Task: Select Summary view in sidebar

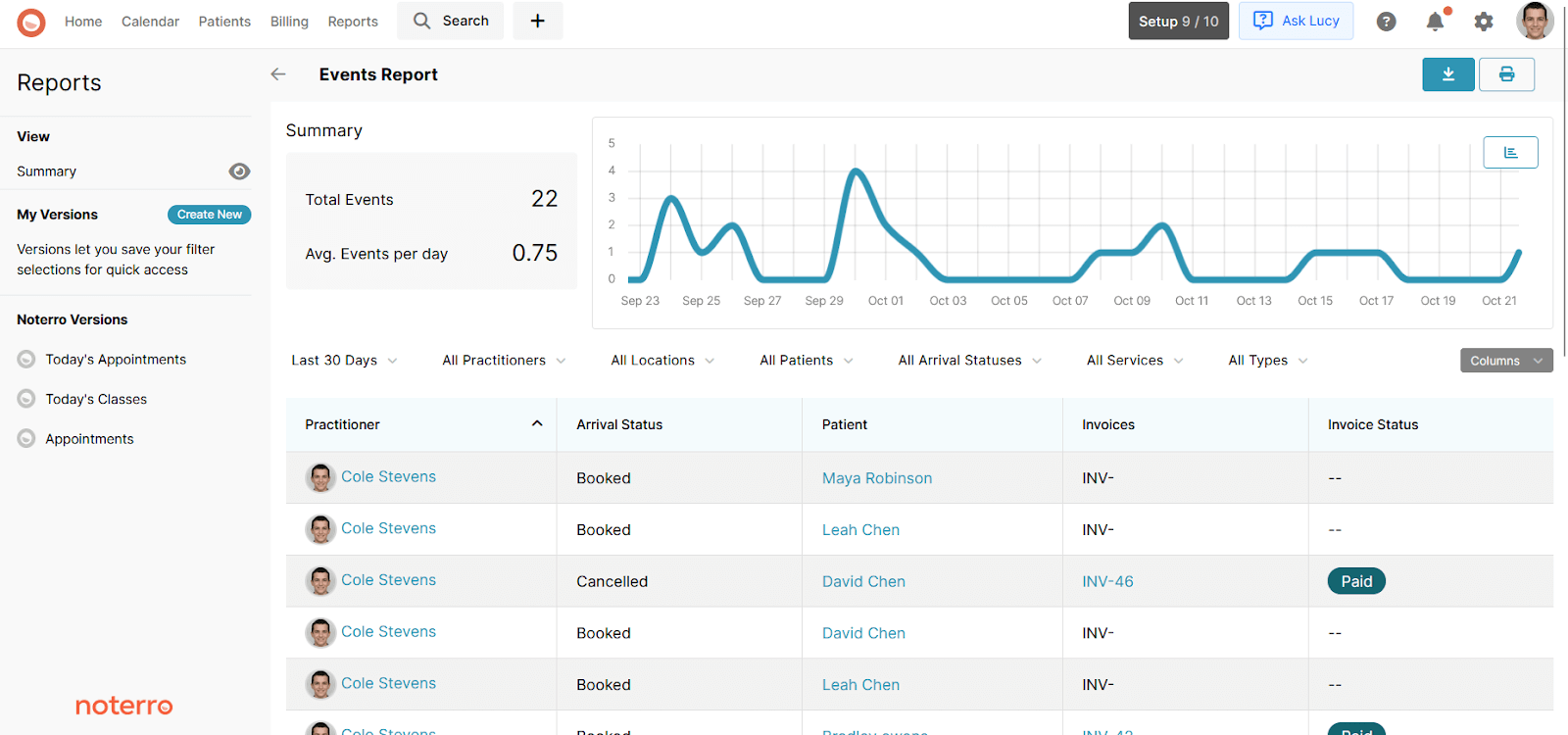Action: click(x=46, y=171)
